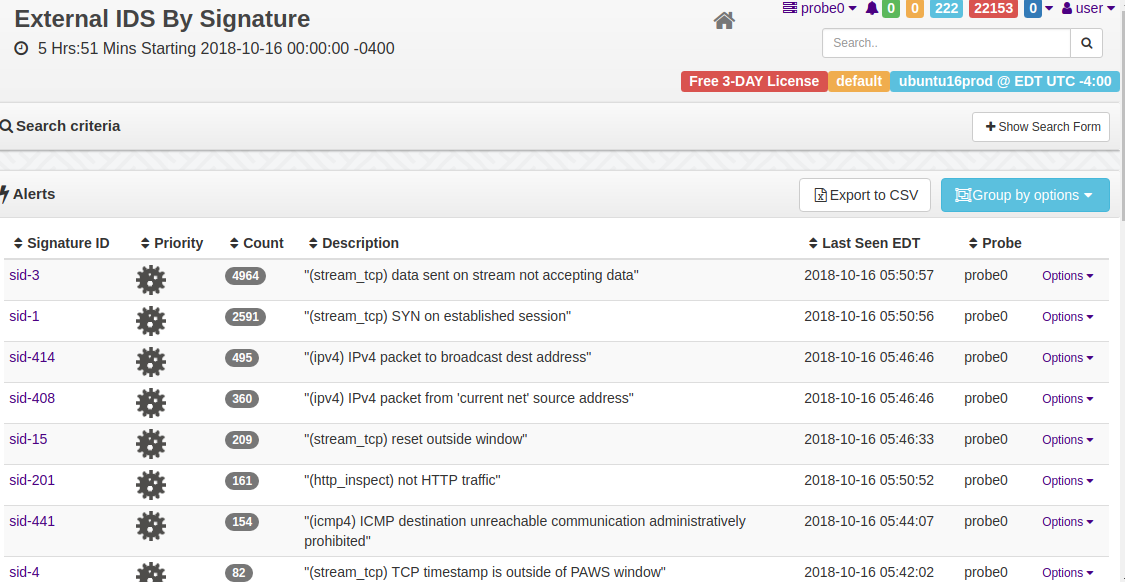Screen dimensions: 1125x582
Task: Open the blue 0 counter dropdown
Action: (1038, 9)
